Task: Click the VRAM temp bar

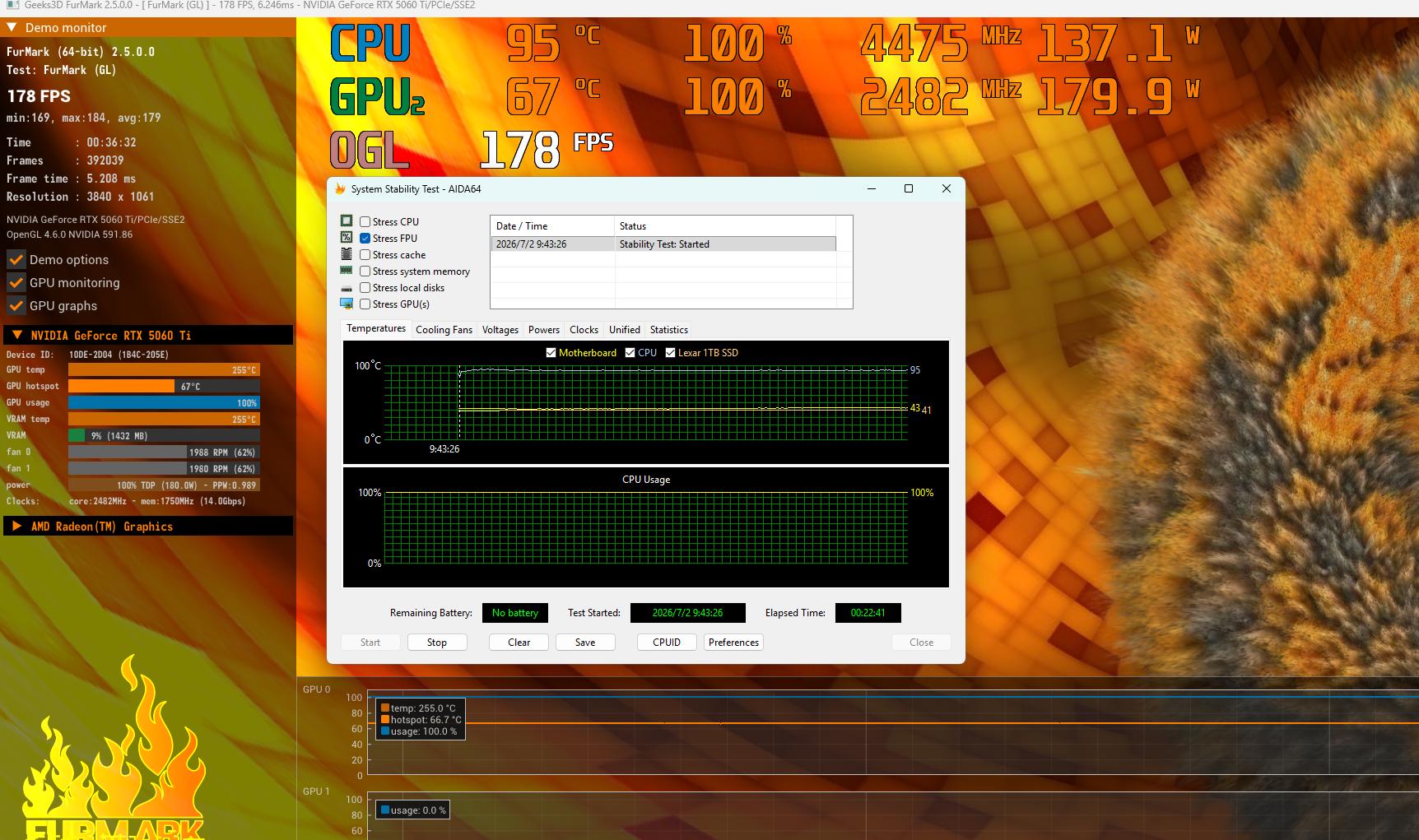Action: pyautogui.click(x=164, y=420)
